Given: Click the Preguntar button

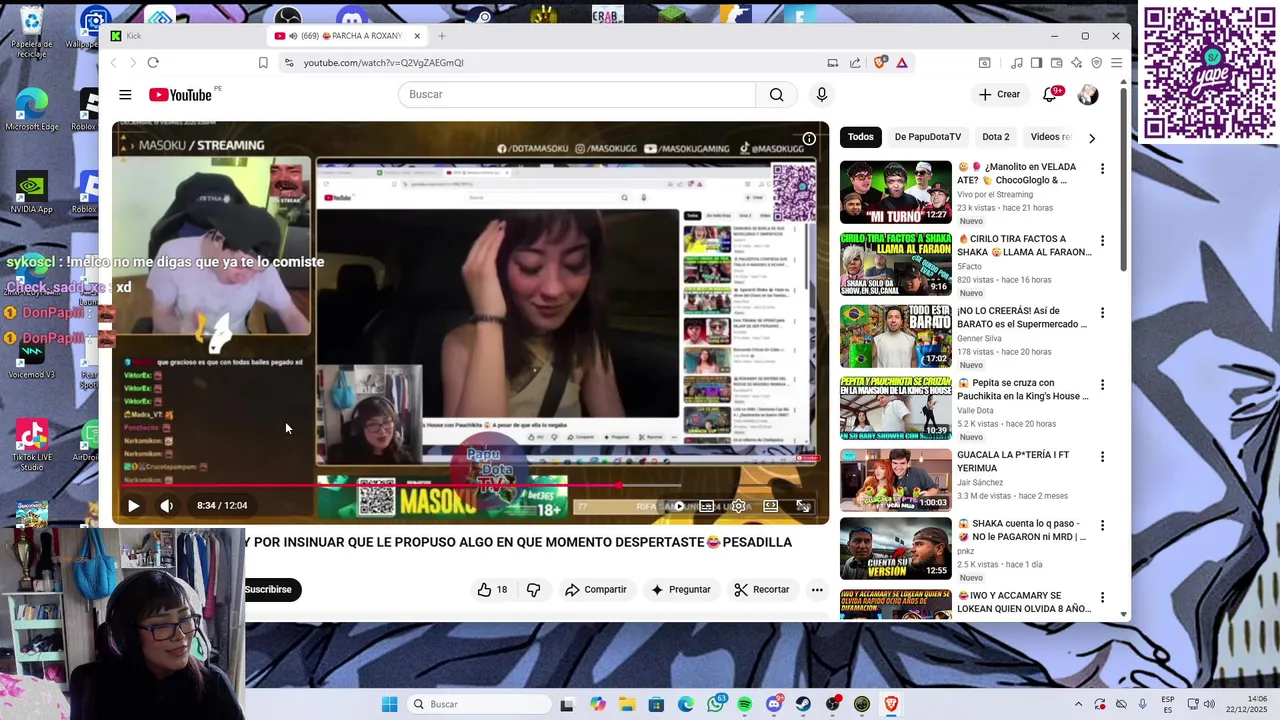Looking at the screenshot, I should 680,590.
